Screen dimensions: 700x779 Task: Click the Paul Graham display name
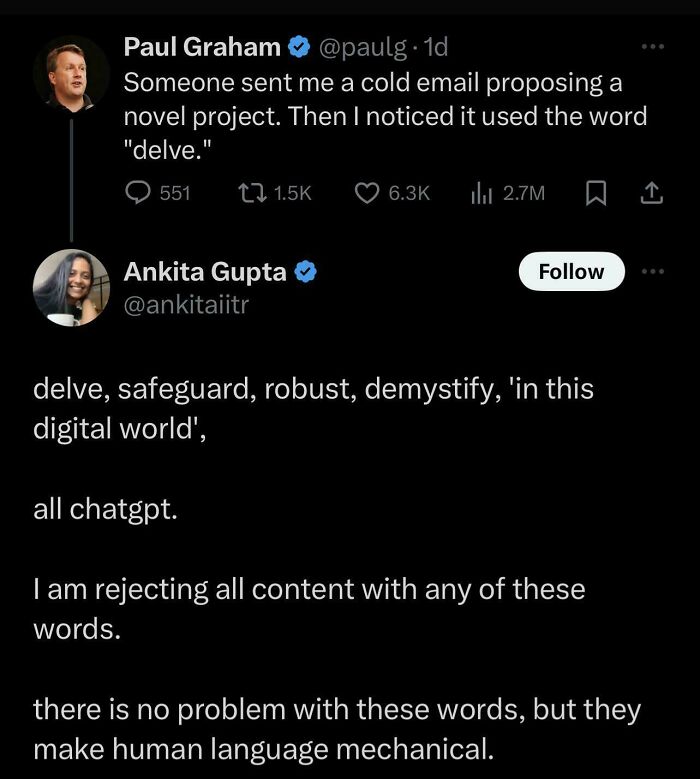(201, 46)
